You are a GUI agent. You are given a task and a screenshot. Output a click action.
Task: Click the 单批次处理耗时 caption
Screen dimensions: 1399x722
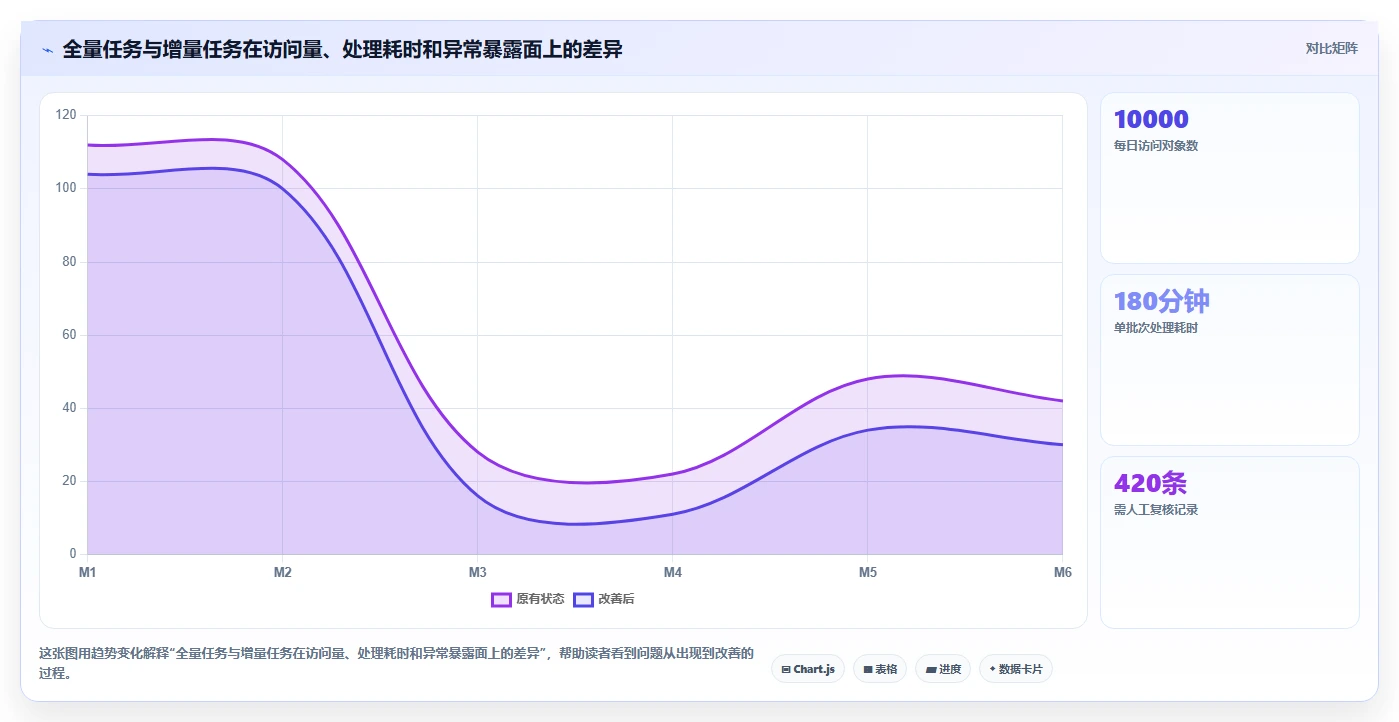click(x=1155, y=328)
